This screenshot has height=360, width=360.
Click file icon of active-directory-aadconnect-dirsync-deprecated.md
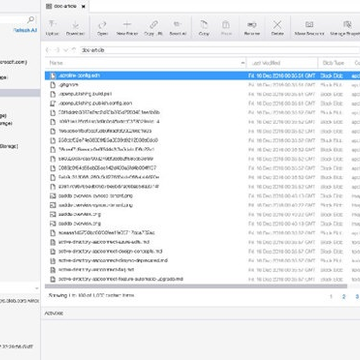click(52, 260)
